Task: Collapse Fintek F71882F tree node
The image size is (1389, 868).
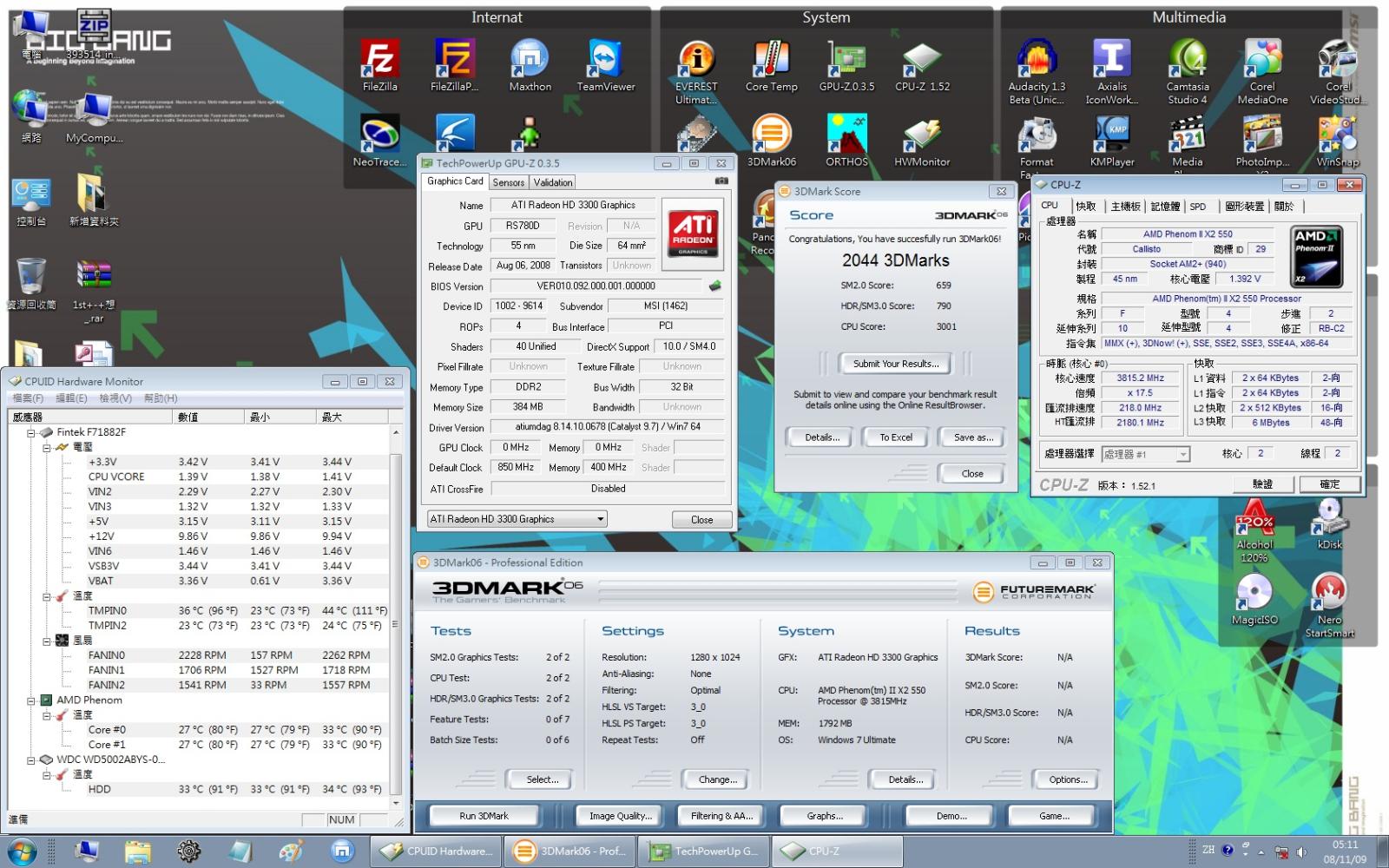Action: [x=31, y=432]
